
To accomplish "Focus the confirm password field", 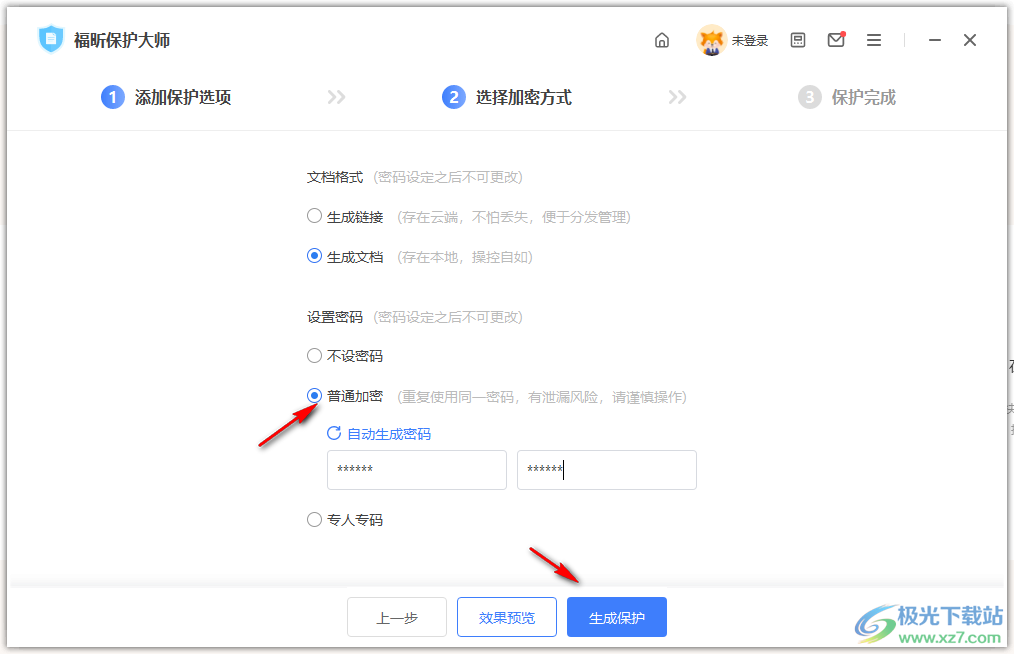I will click(607, 470).
